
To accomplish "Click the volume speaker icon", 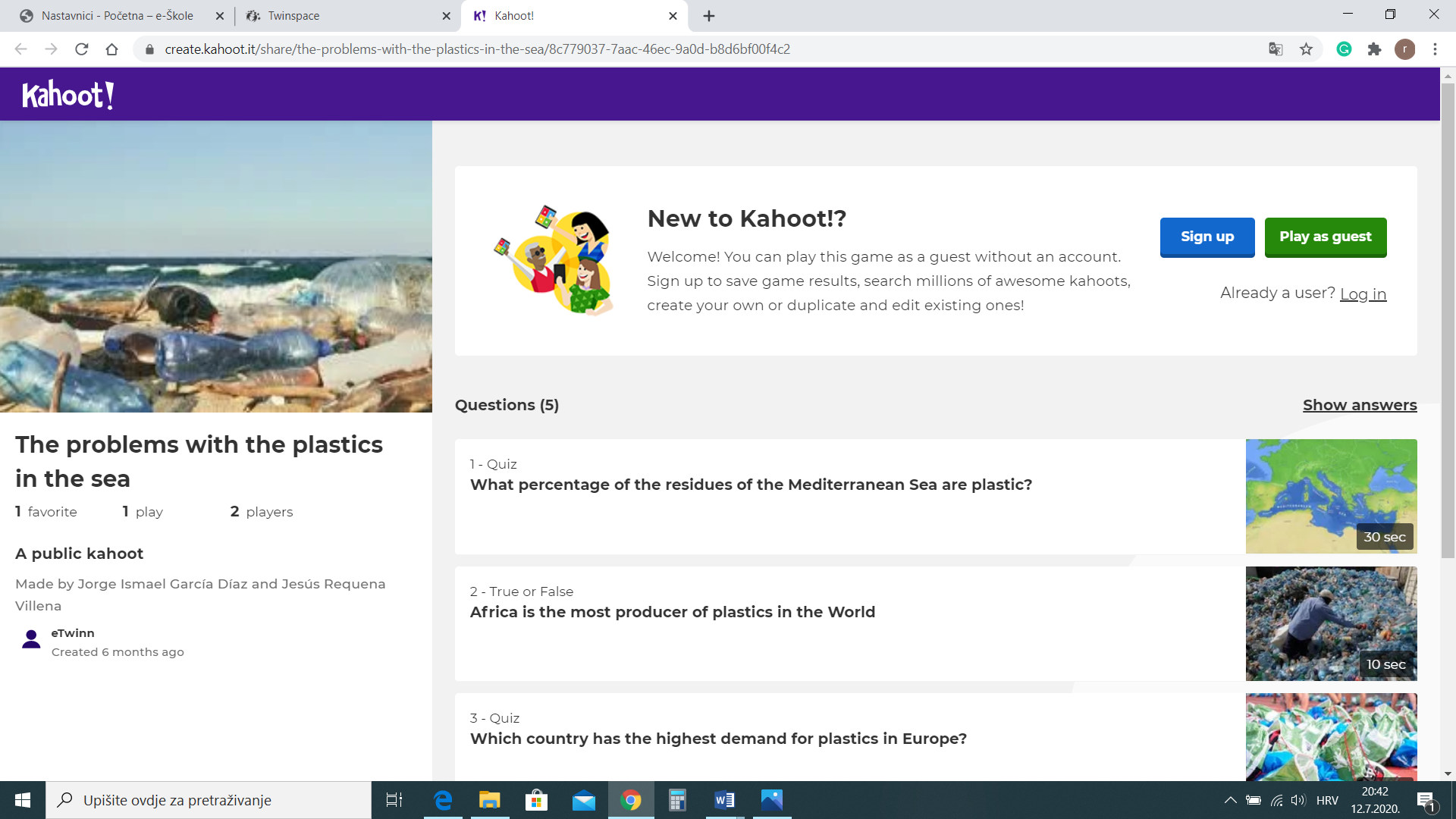I will [x=1298, y=800].
